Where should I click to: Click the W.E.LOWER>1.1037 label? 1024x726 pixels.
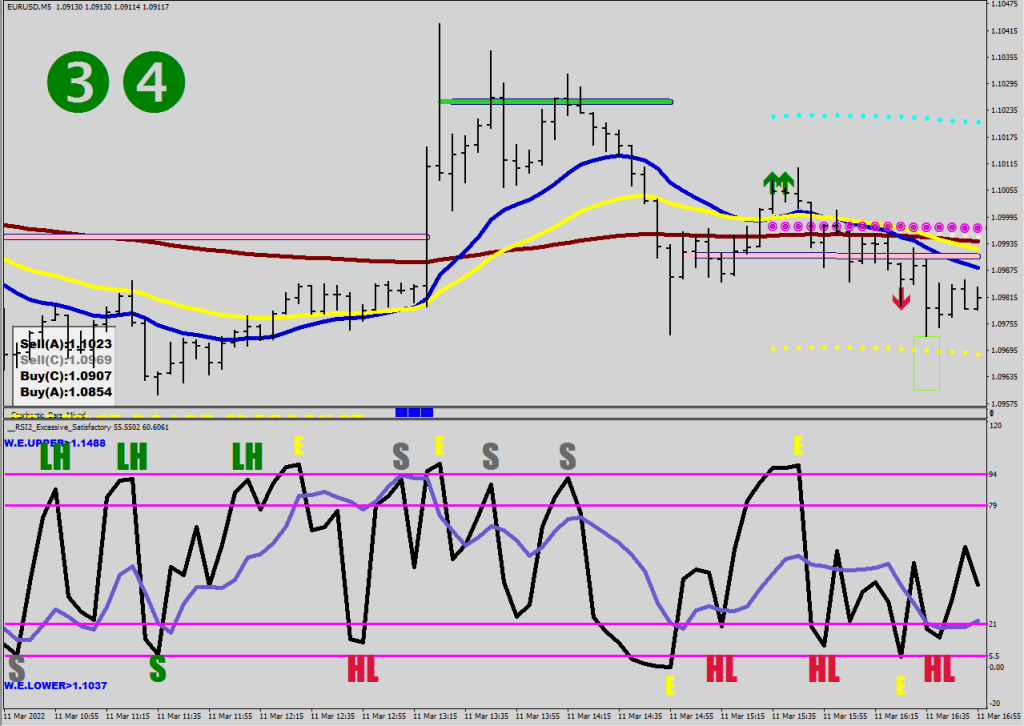[x=55, y=686]
